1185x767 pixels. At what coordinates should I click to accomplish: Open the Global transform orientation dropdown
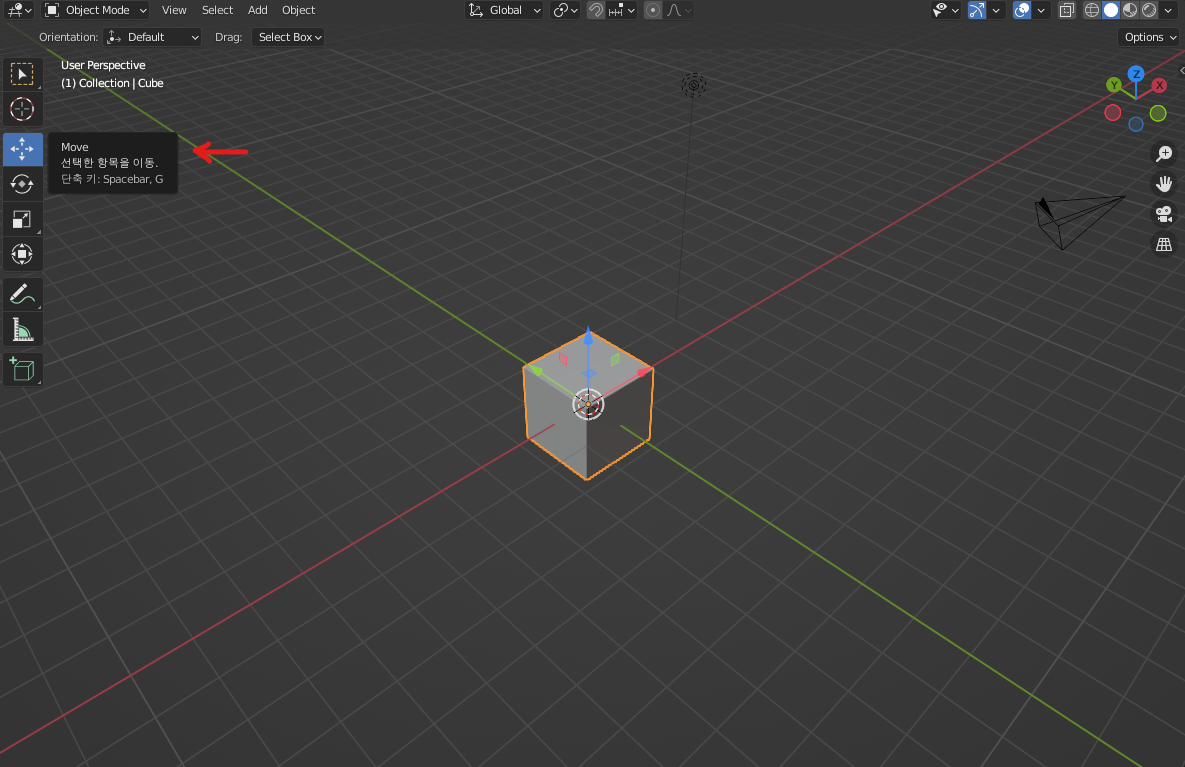[x=504, y=10]
